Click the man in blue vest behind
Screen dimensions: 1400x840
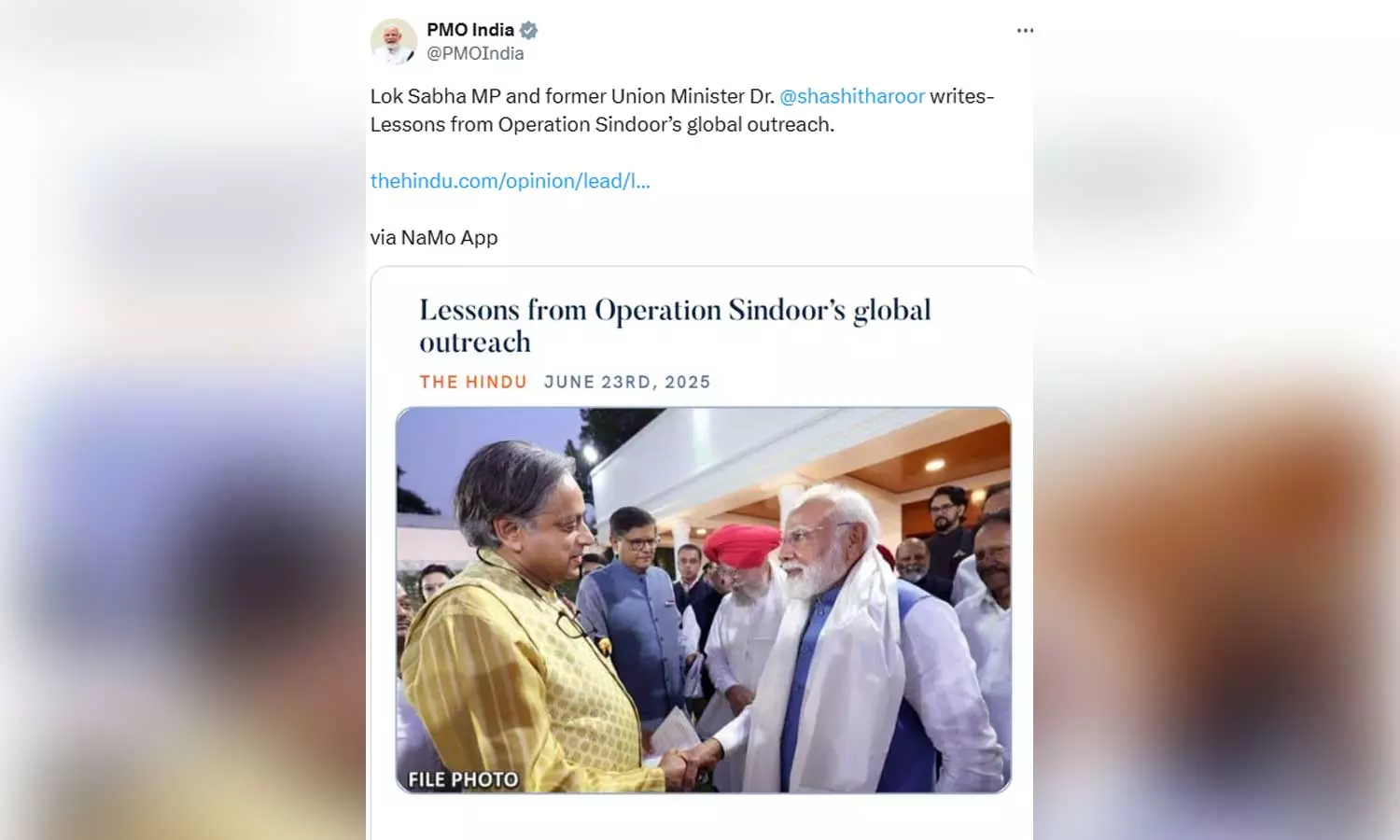coord(633,616)
